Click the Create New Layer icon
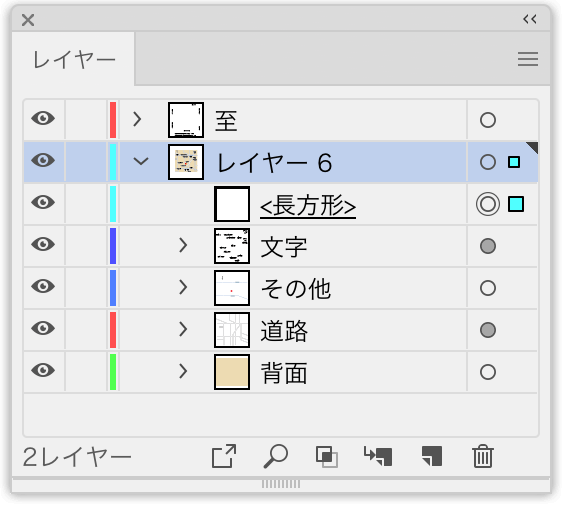The height and width of the screenshot is (508, 562). pos(432,456)
